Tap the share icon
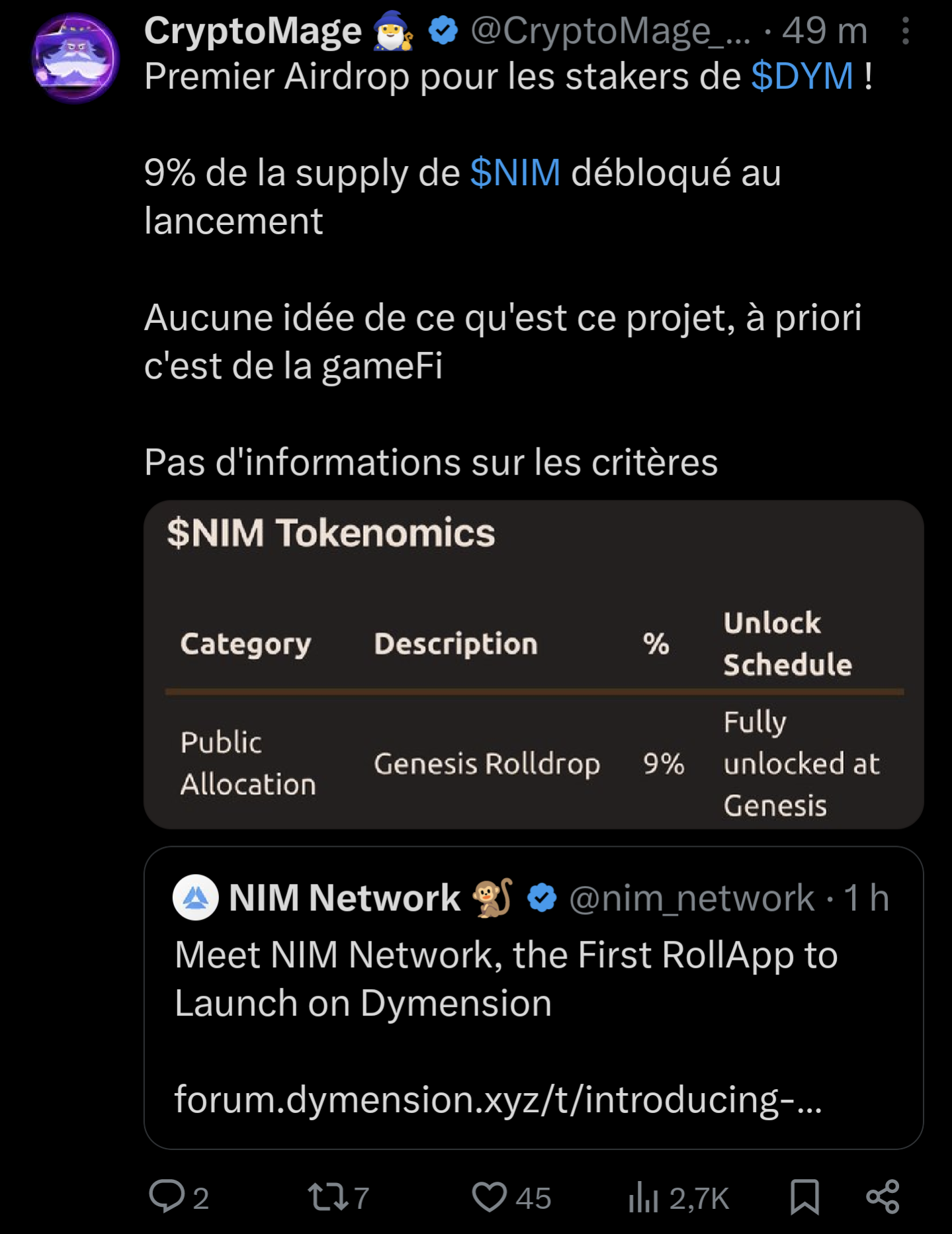The width and height of the screenshot is (952, 1234). (883, 1196)
